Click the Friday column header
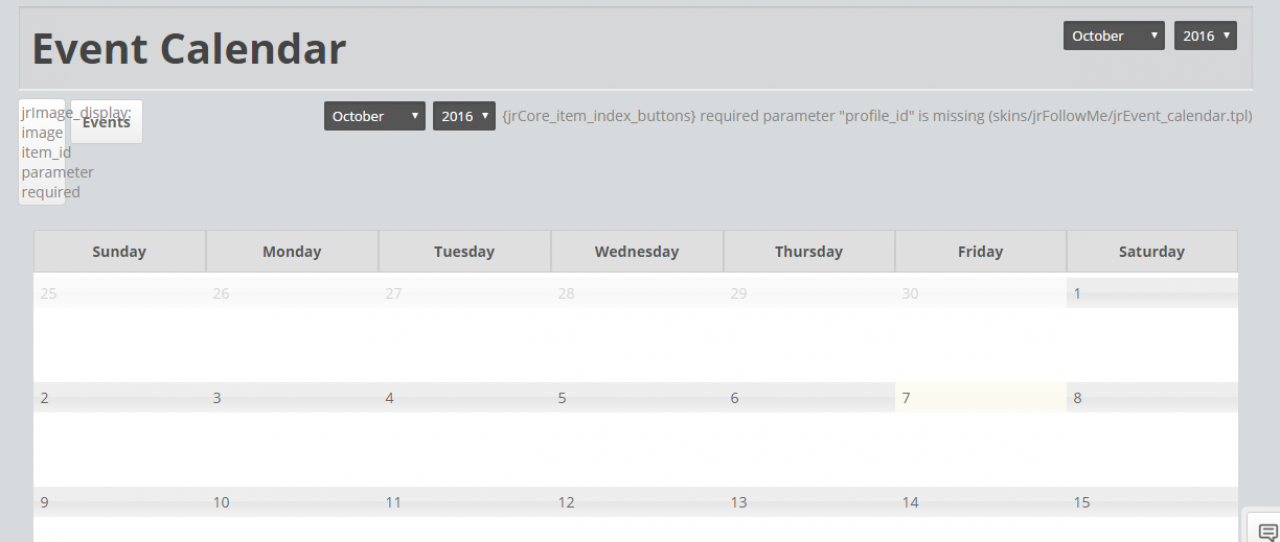1280x542 pixels. pos(980,252)
